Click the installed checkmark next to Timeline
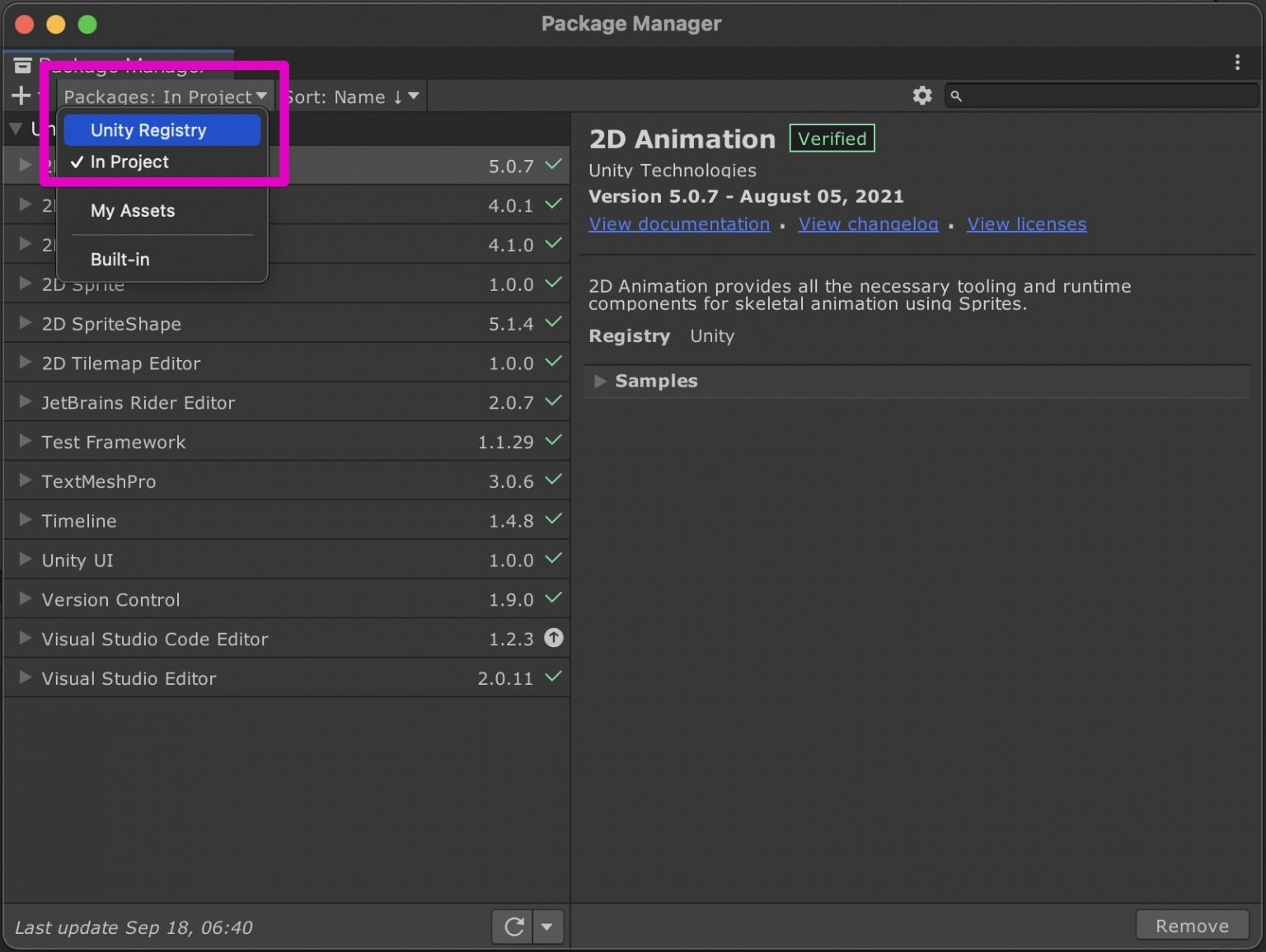 pos(553,520)
